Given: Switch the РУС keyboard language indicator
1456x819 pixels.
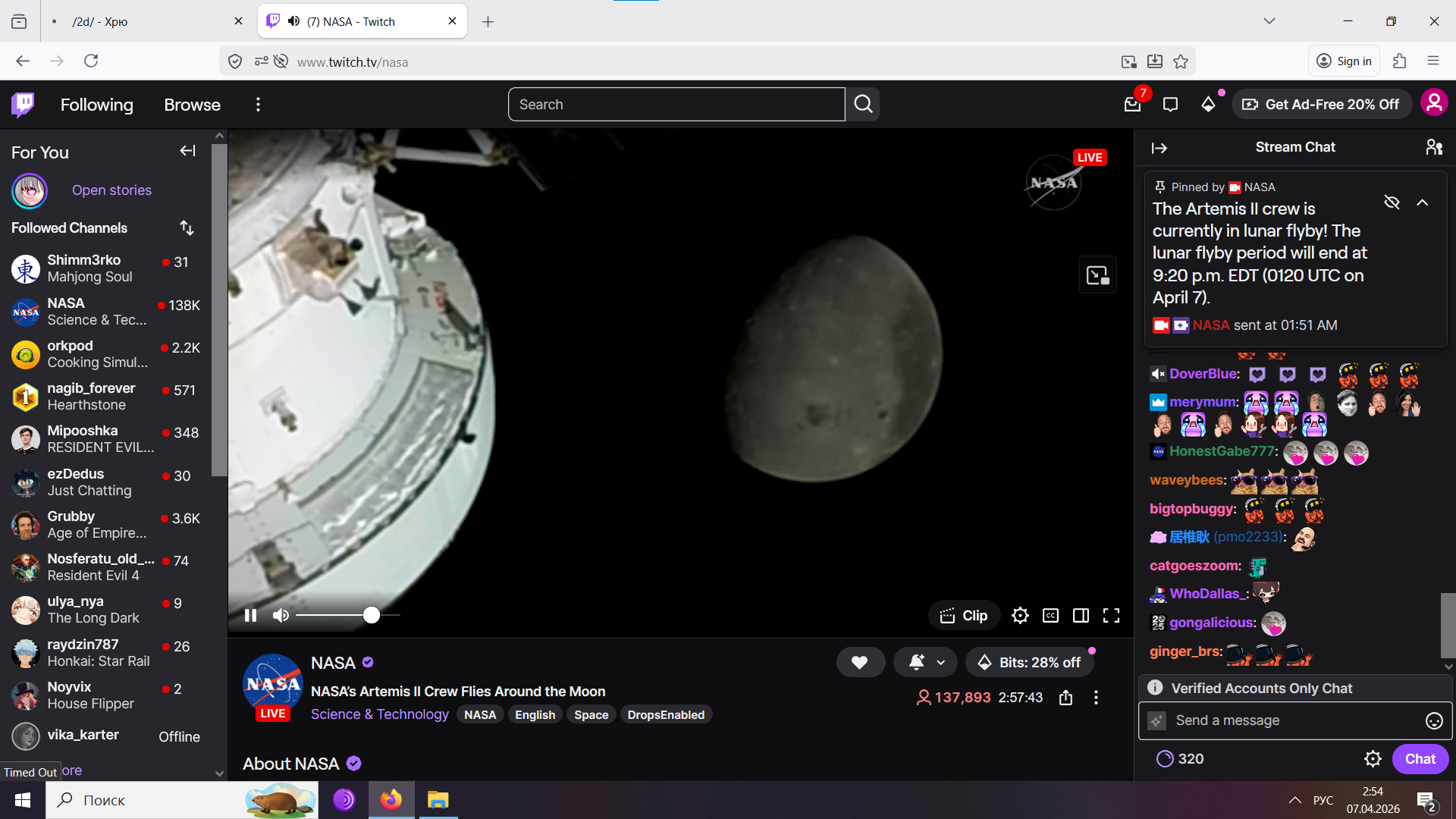Looking at the screenshot, I should point(1323,800).
